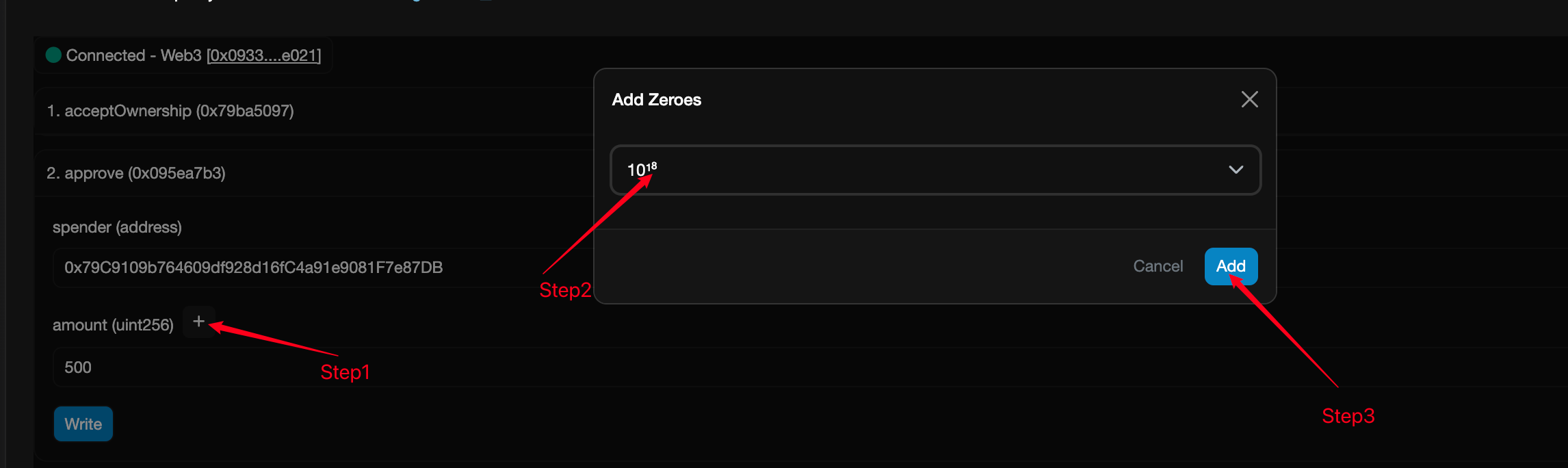Select the displayed 10¹⁸ value text
The image size is (1568, 468).
[x=642, y=169]
